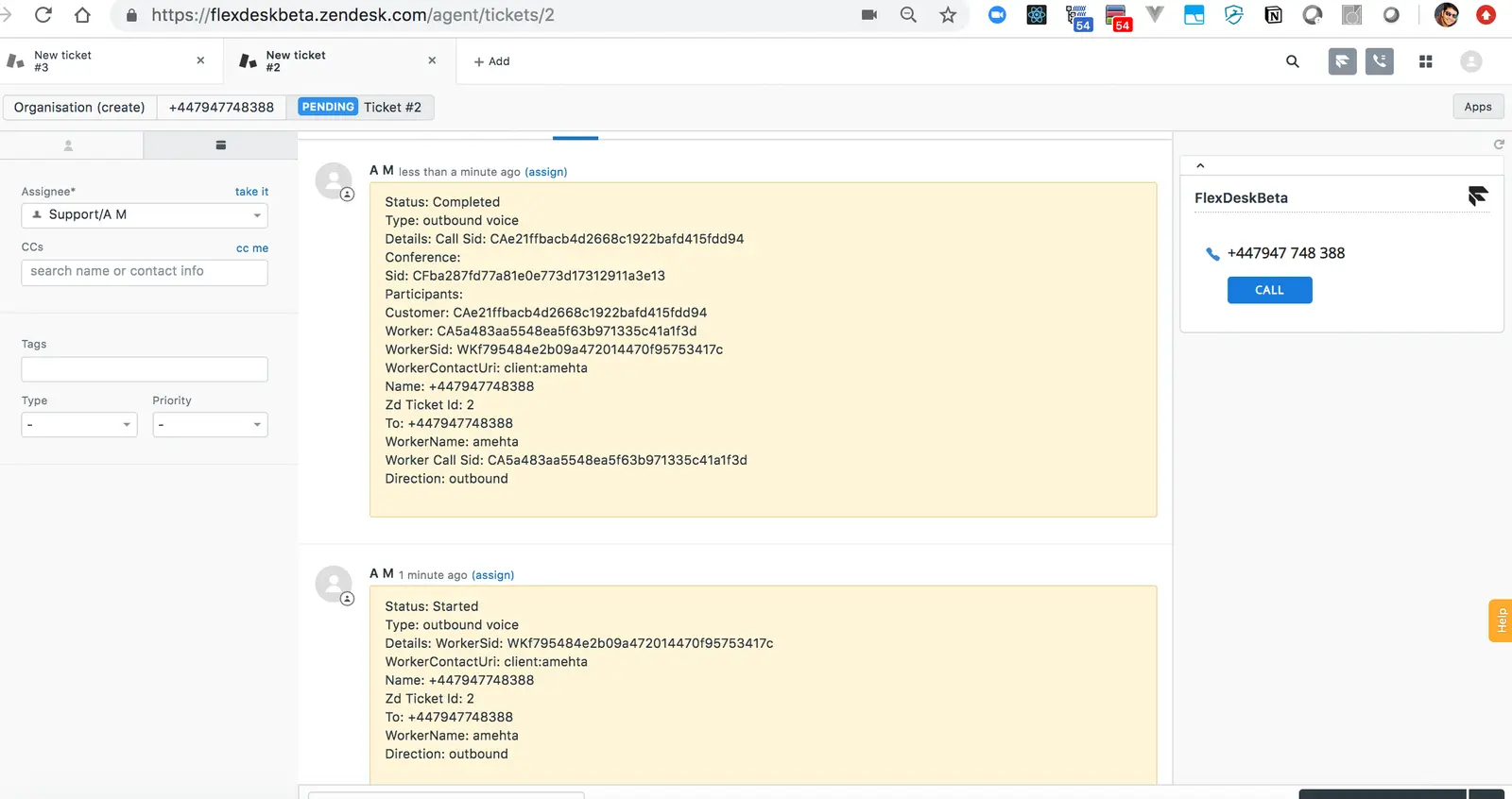Viewport: 1512px width, 799px height.
Task: Bookmark this page with the star
Action: click(x=948, y=14)
